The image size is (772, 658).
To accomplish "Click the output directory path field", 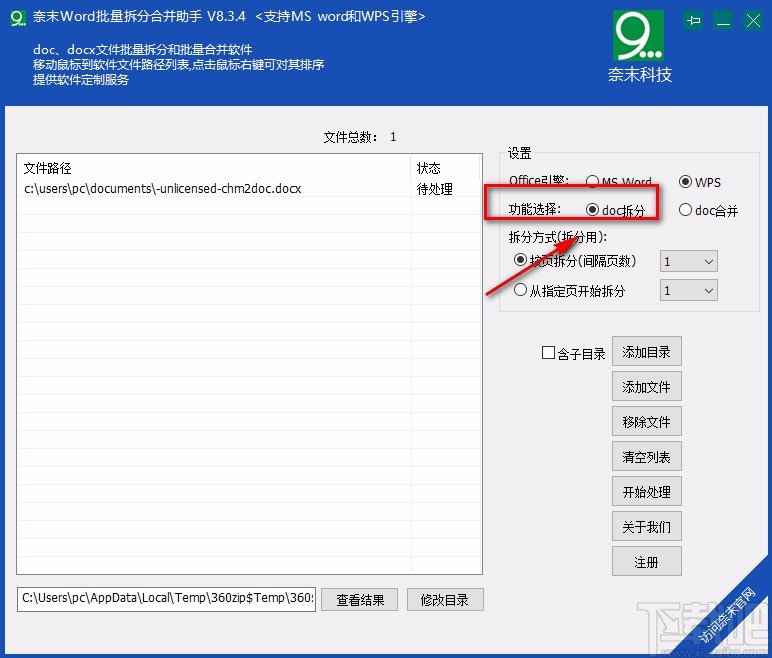I will (166, 599).
